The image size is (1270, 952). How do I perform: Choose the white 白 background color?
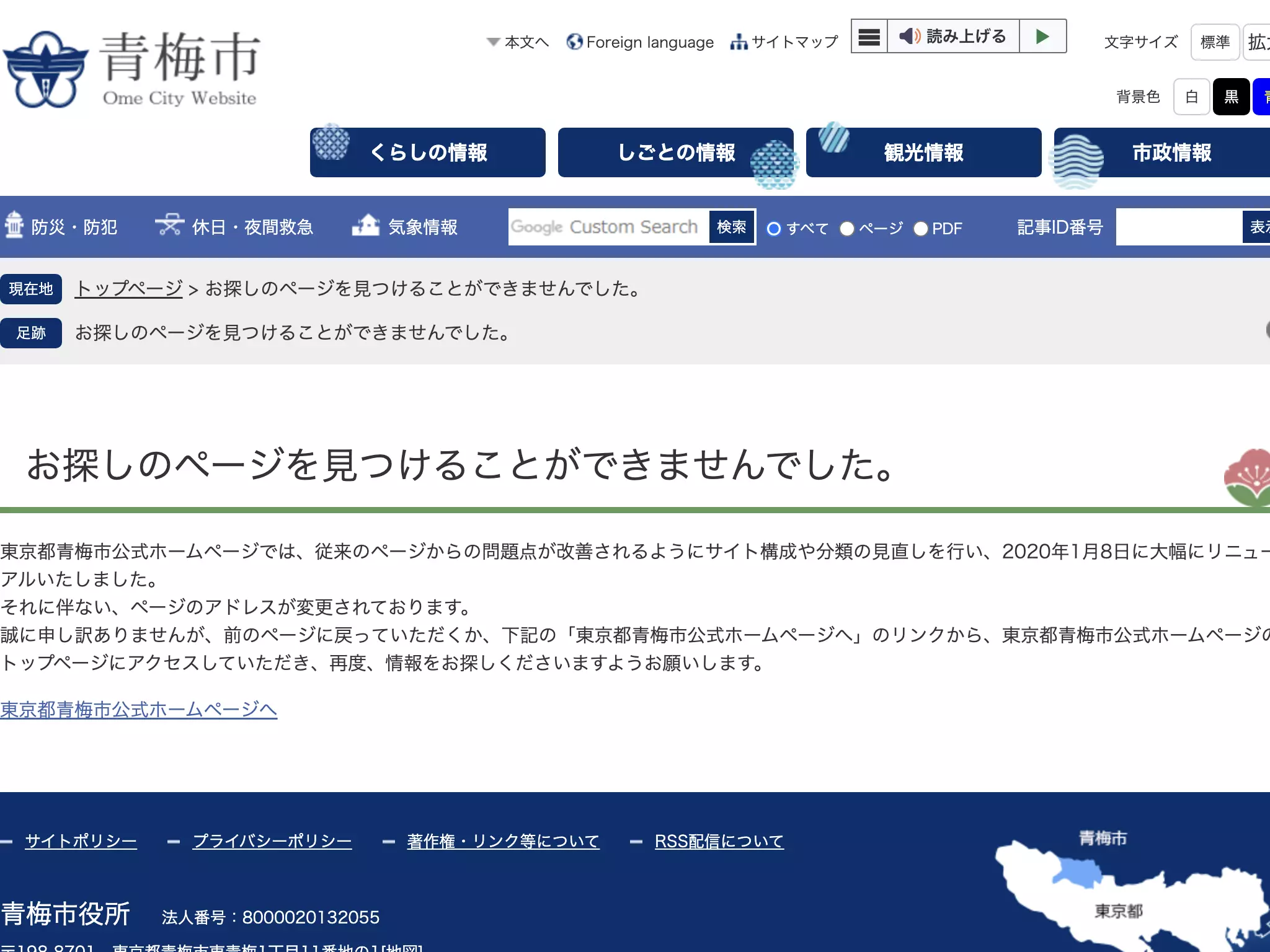click(1191, 97)
